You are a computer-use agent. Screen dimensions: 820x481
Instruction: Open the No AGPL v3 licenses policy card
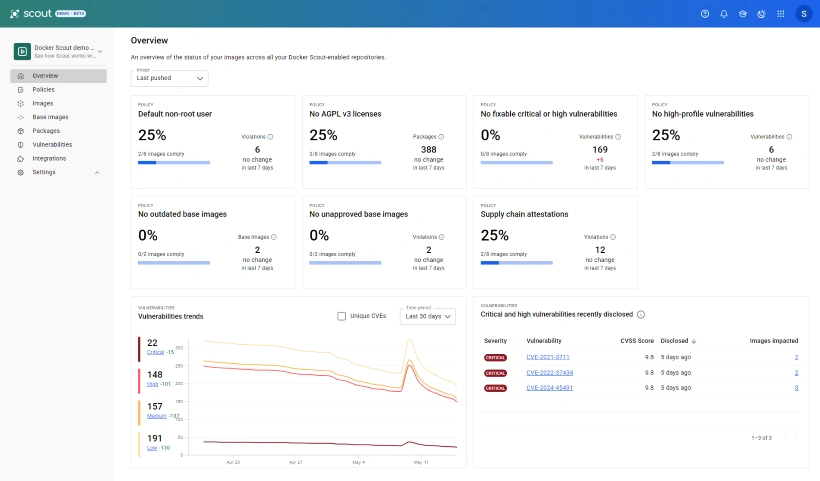tap(384, 142)
